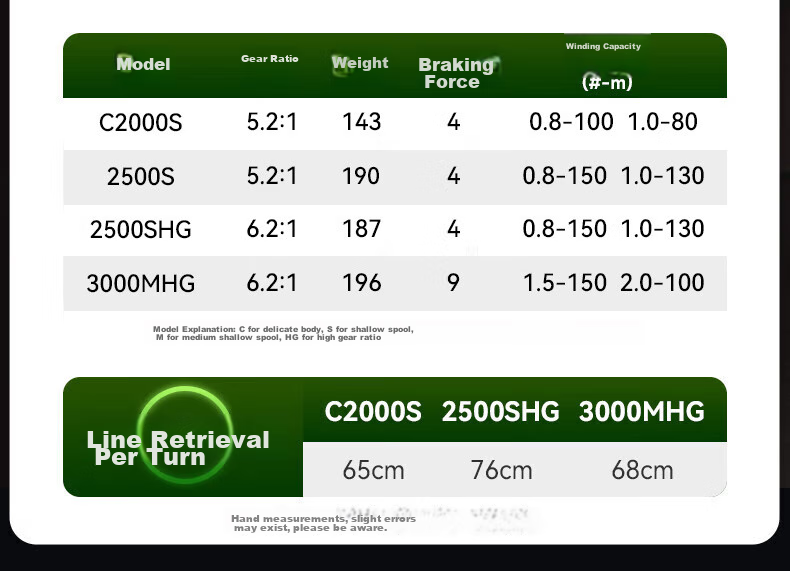Click winding capacity '0.8-100'
This screenshot has width=790, height=571.
[571, 122]
